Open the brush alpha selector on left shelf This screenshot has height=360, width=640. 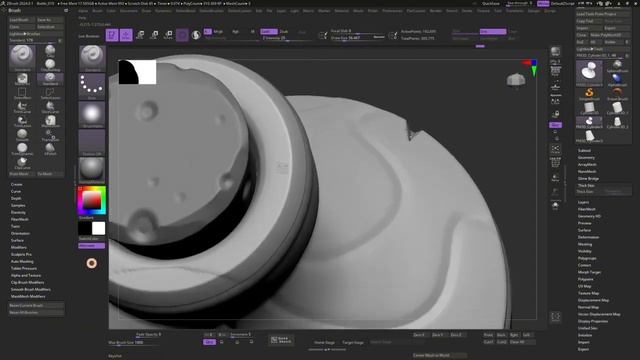91,115
